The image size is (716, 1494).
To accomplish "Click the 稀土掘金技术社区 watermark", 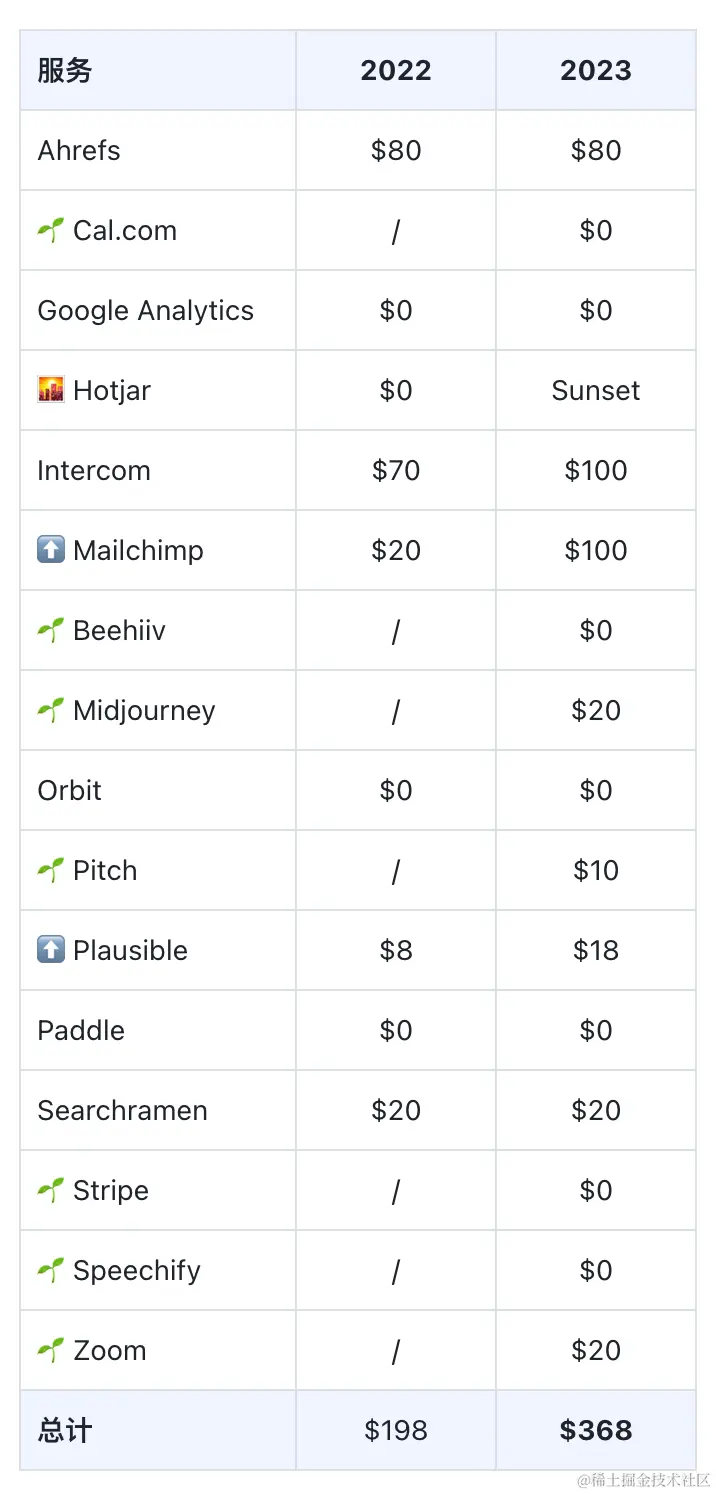I will [x=643, y=1480].
